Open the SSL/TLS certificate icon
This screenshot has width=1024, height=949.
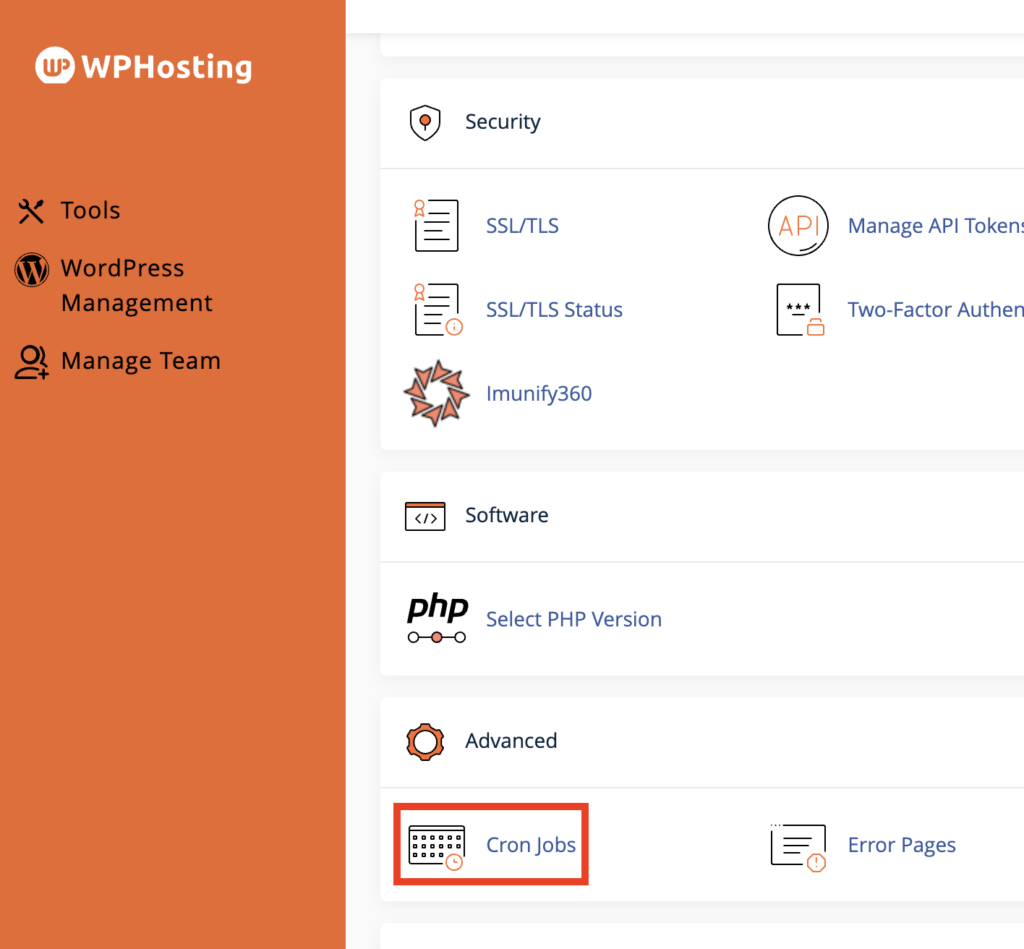point(436,225)
